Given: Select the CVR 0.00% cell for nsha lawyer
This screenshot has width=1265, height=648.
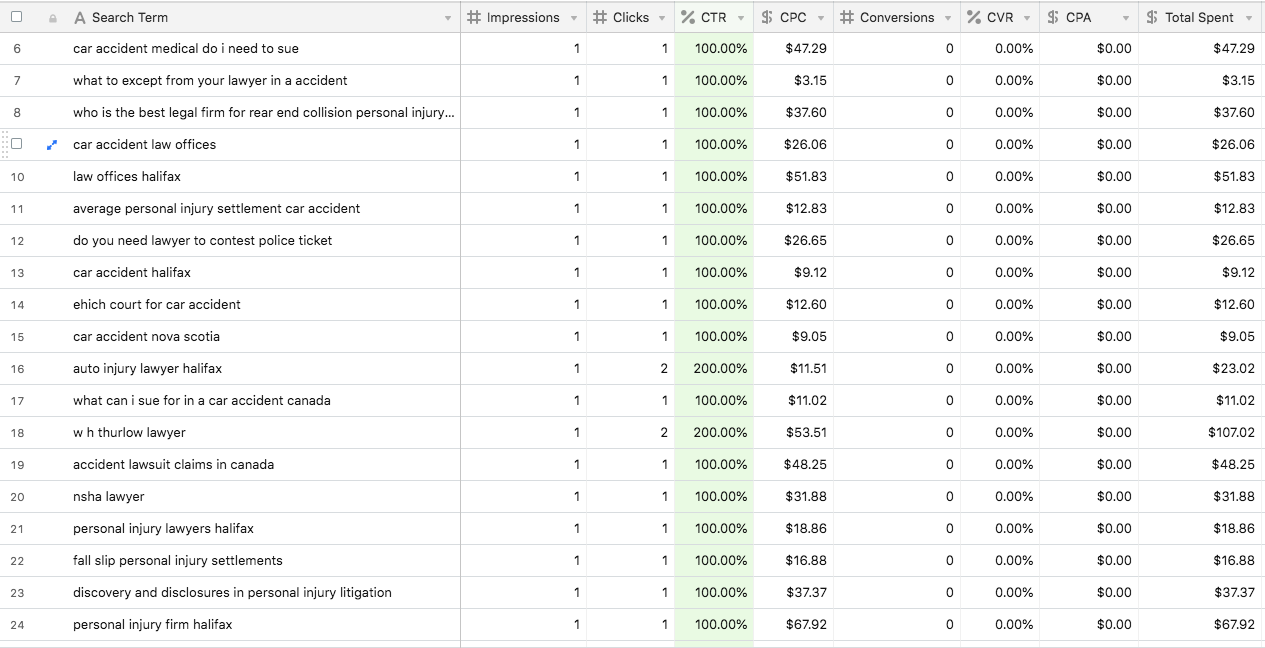Looking at the screenshot, I should [1000, 496].
